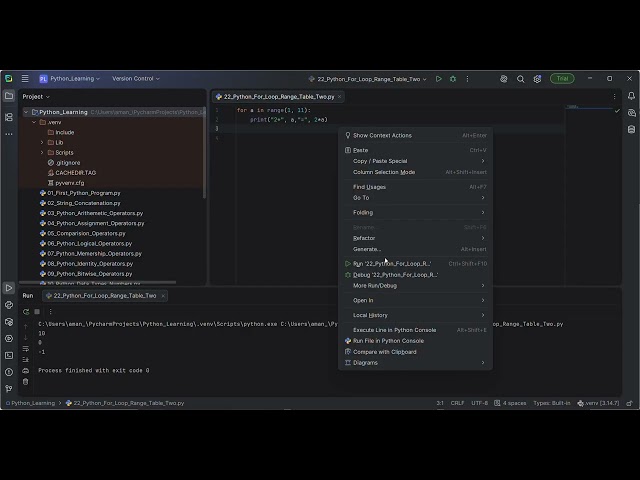Open the AI assistant icon beside search

[x=504, y=79]
